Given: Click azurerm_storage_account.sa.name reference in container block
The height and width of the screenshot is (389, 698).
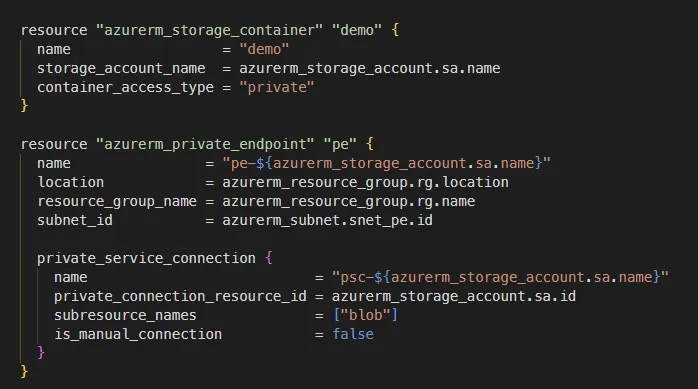Looking at the screenshot, I should [x=369, y=69].
